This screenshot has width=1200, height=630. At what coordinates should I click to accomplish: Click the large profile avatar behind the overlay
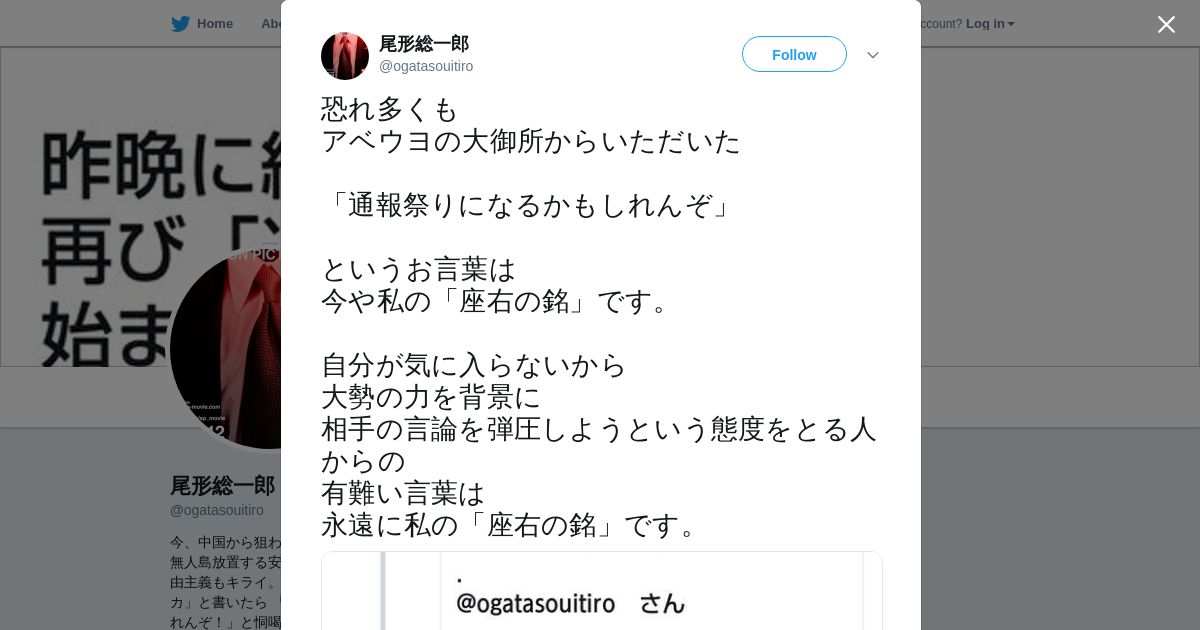227,348
